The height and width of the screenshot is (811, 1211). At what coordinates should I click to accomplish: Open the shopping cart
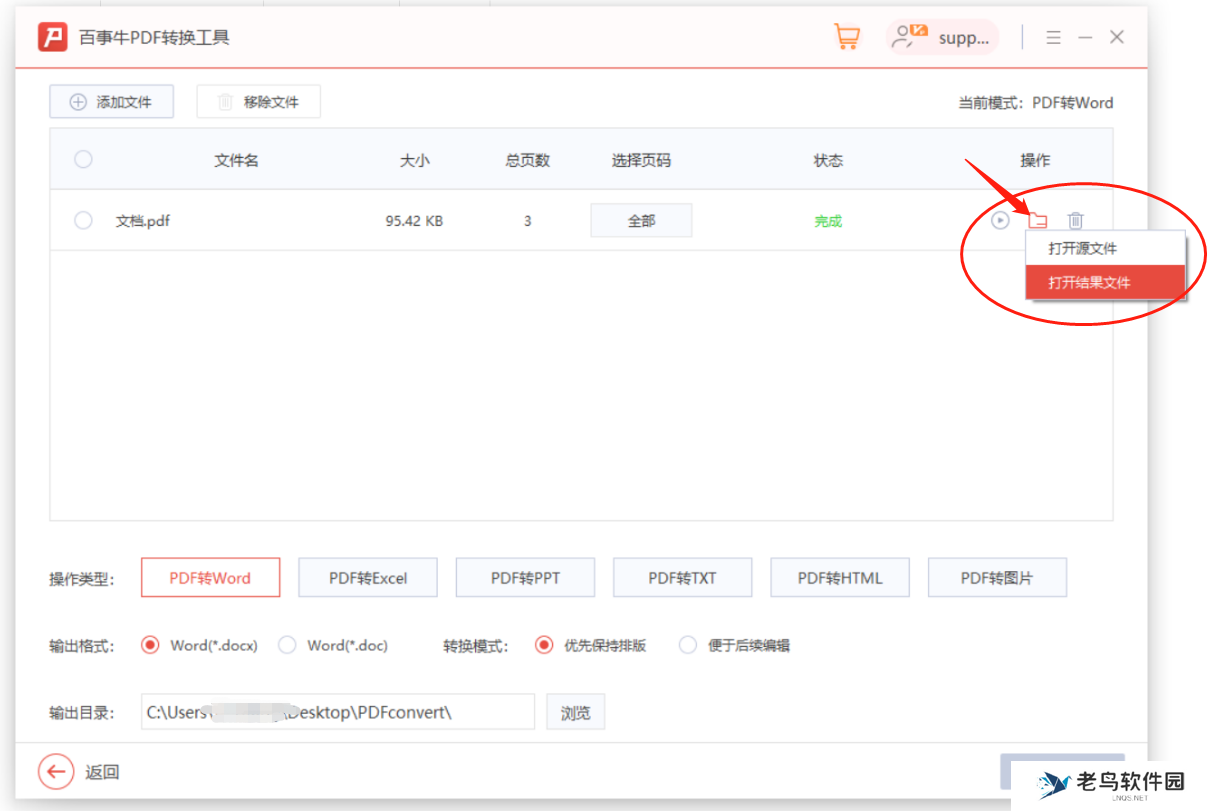[x=846, y=36]
